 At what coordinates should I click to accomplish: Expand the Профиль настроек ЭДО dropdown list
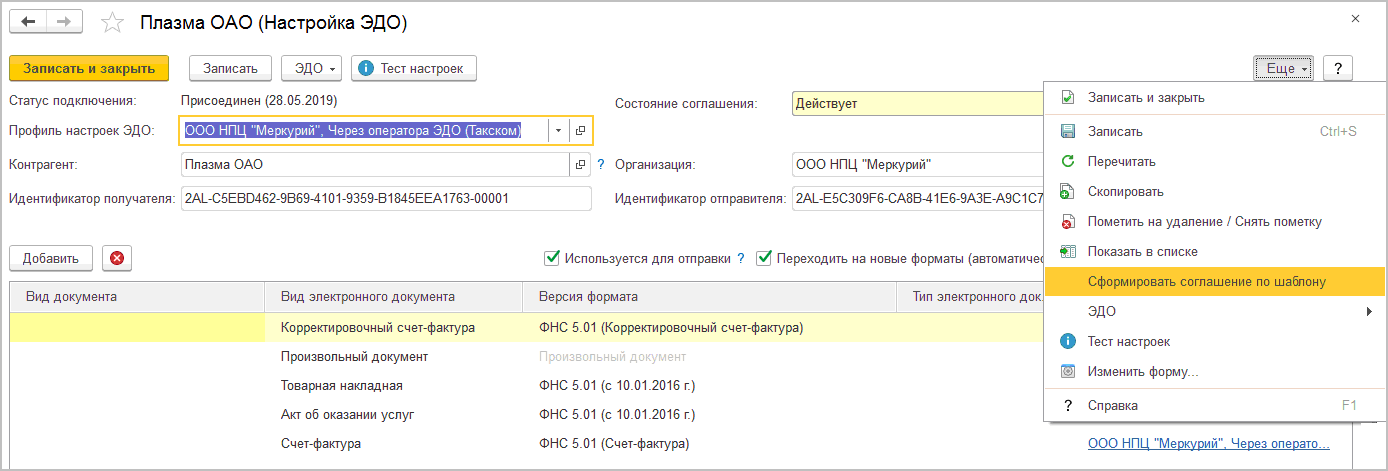[558, 131]
